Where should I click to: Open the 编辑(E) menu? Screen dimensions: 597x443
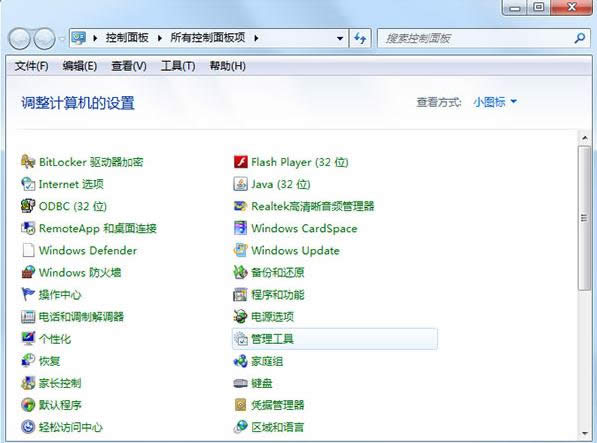pyautogui.click(x=80, y=66)
